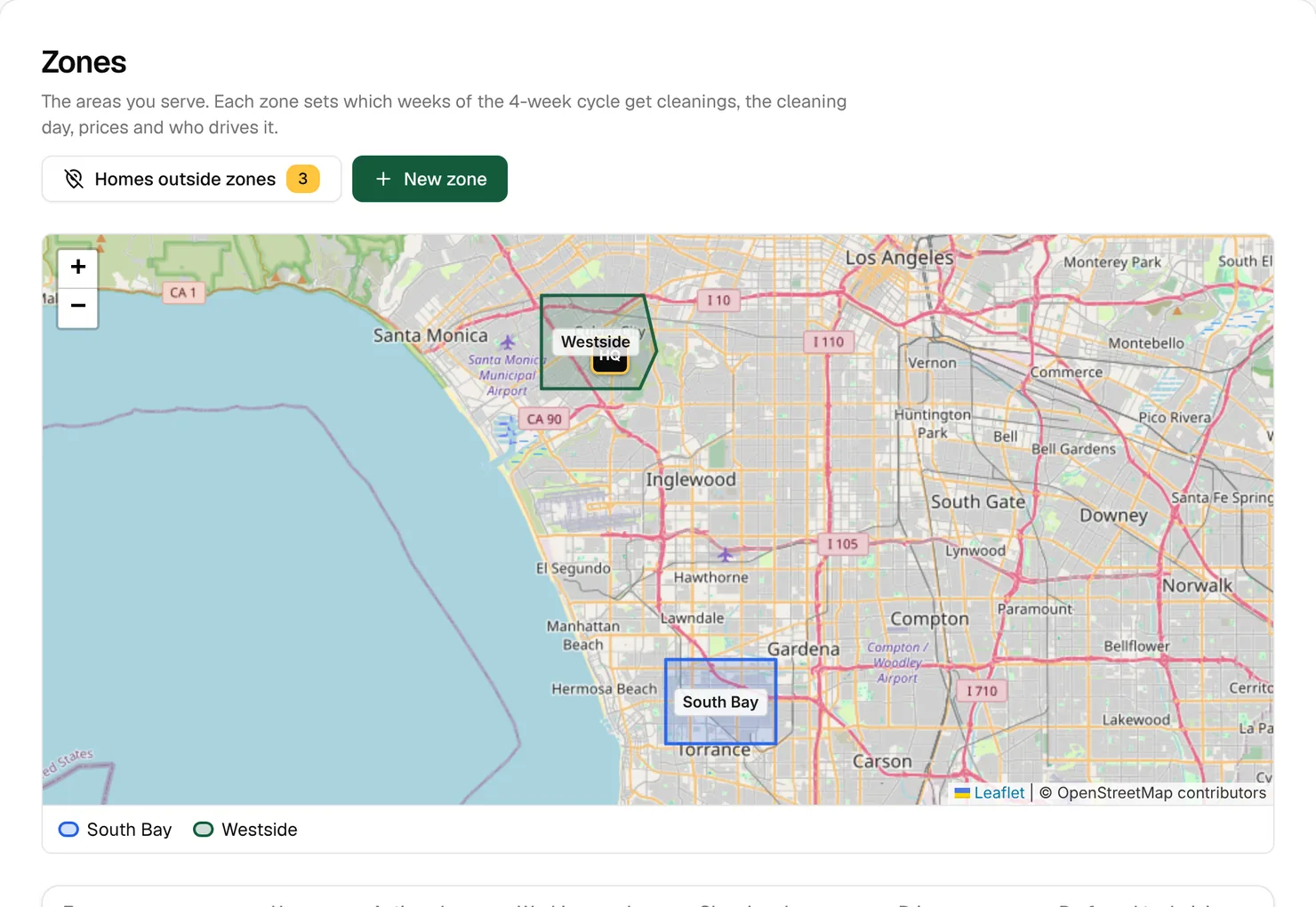Click the Zones page heading
1316x907 pixels.
tap(84, 62)
